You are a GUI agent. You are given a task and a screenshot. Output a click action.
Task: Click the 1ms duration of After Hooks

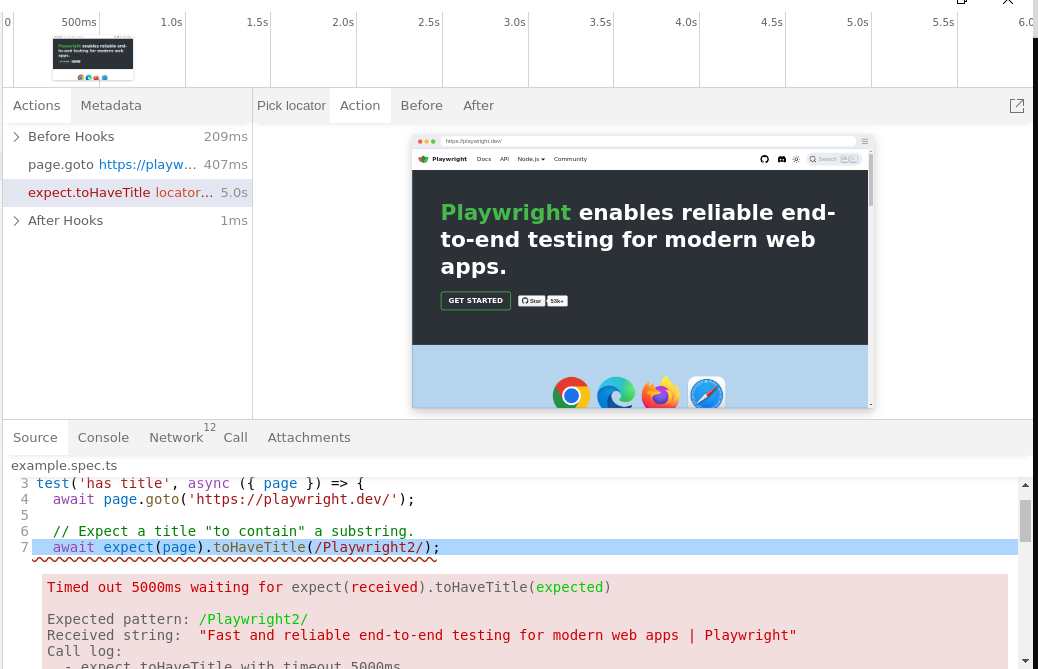(x=234, y=221)
